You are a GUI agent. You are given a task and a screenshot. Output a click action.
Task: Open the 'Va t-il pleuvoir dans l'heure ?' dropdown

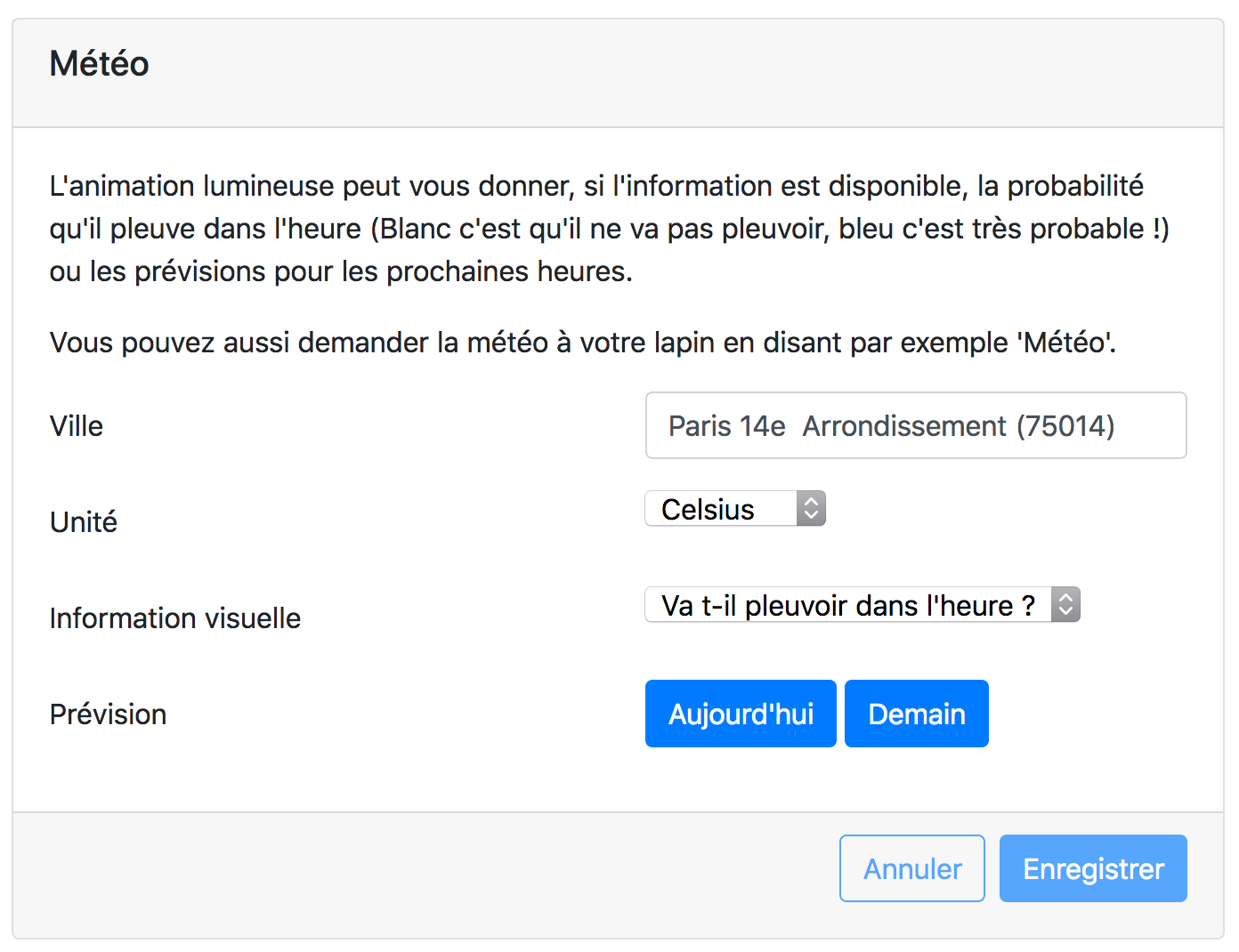coord(862,605)
